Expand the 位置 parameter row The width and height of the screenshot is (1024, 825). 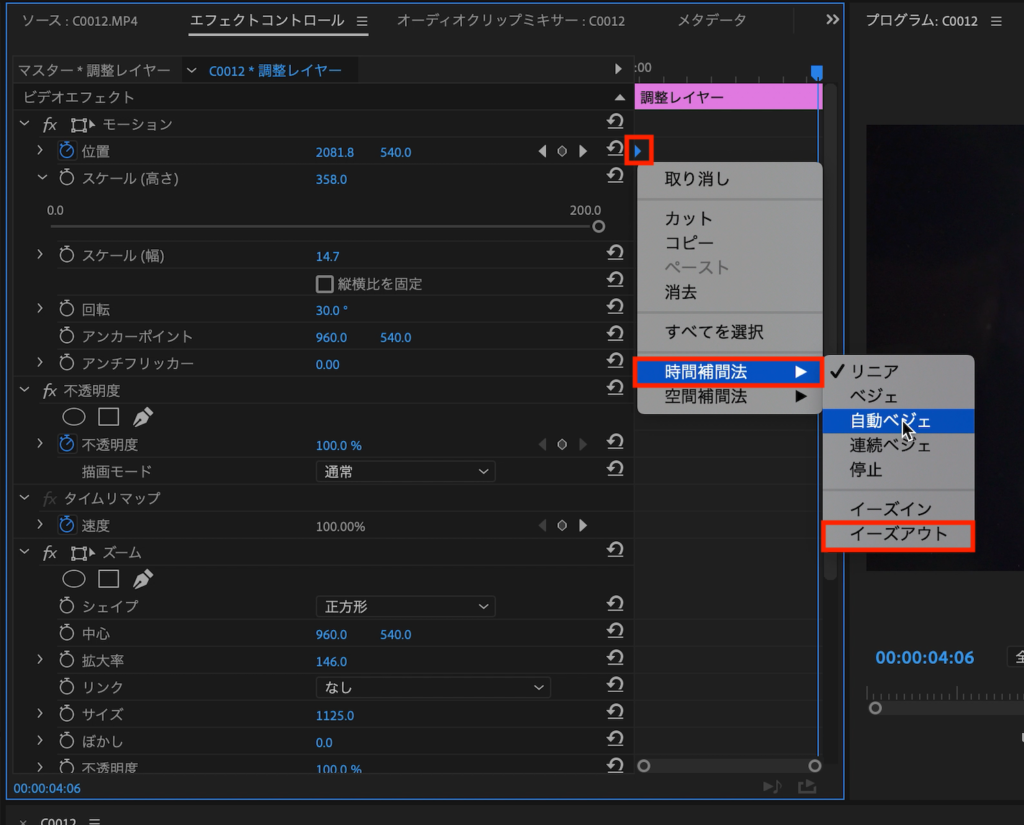[x=40, y=150]
